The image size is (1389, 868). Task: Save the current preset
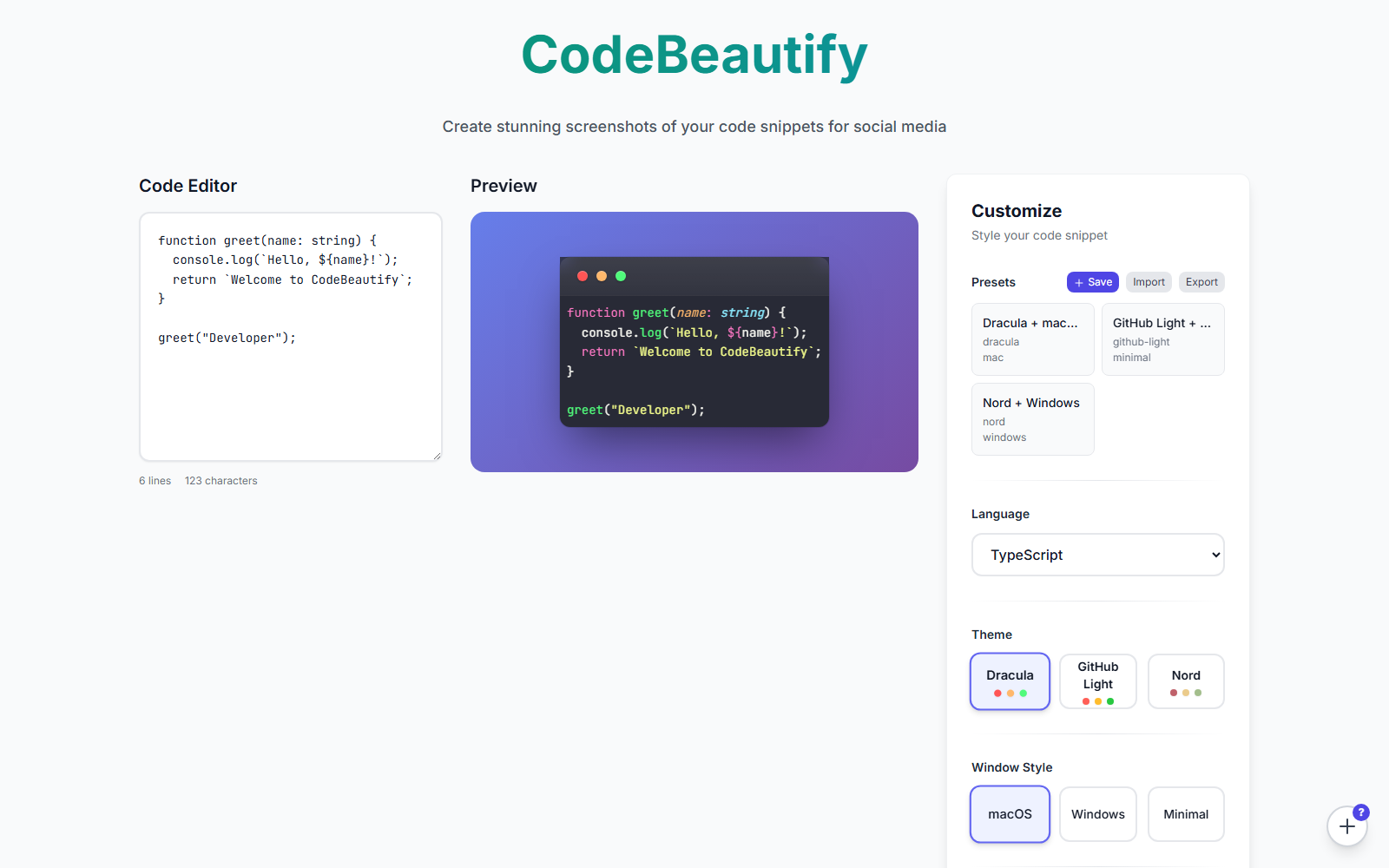[1093, 282]
